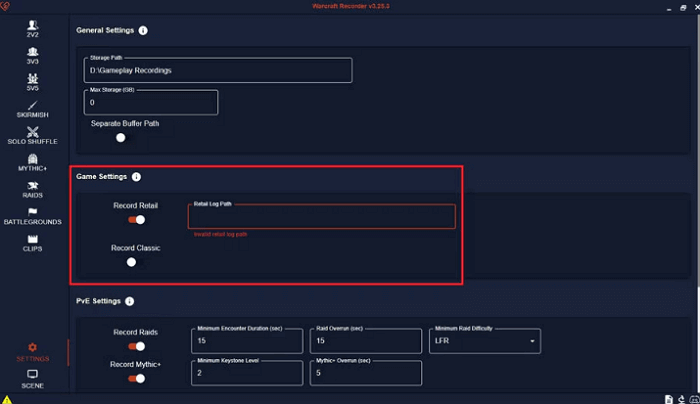The width and height of the screenshot is (700, 404).
Task: Click the Mythic+ Overrun (sec) field
Action: pos(366,373)
